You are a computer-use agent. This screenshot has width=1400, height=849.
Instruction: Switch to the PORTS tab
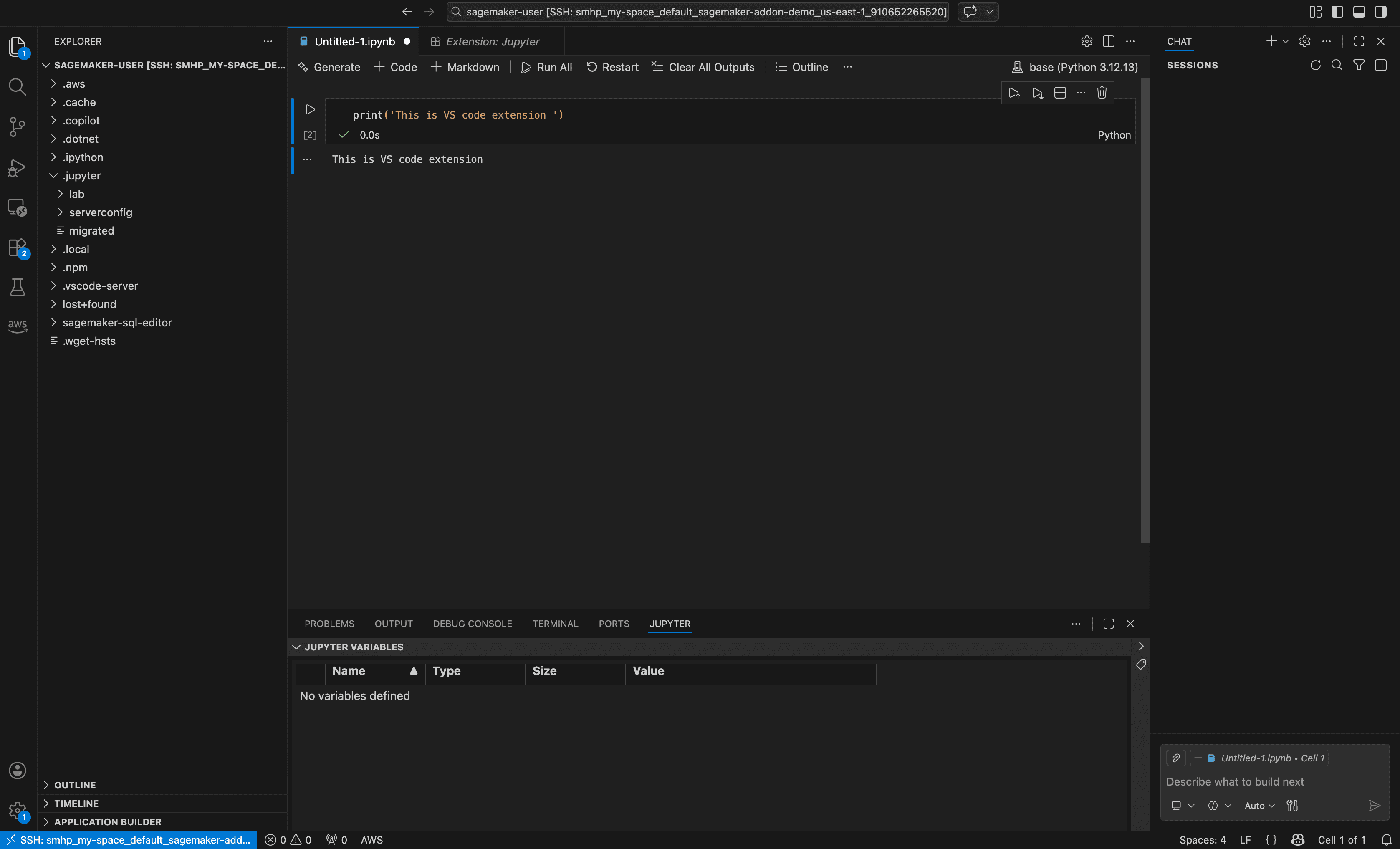[614, 624]
